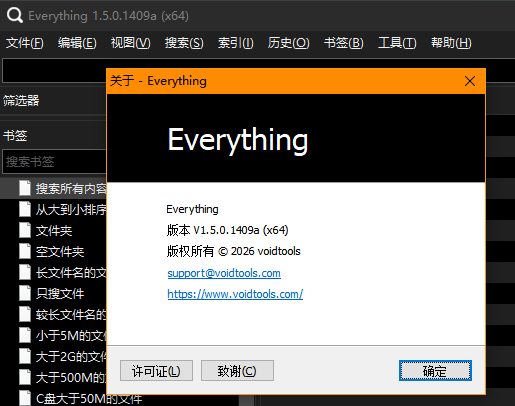Image resolution: width=515 pixels, height=406 pixels.
Task: Open the 帮助(H) menu
Action: (x=451, y=43)
